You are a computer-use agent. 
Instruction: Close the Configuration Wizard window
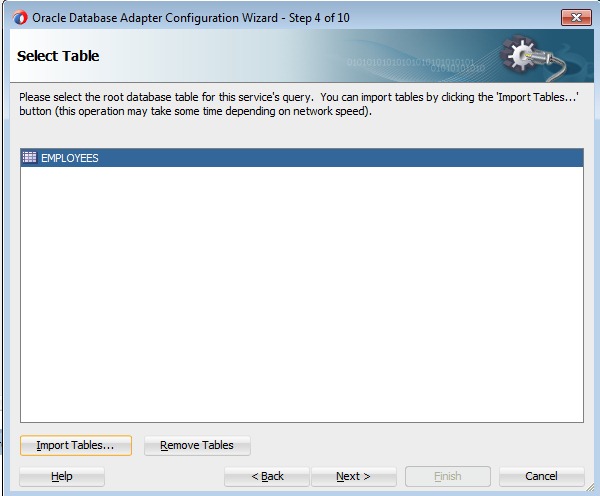[575, 17]
